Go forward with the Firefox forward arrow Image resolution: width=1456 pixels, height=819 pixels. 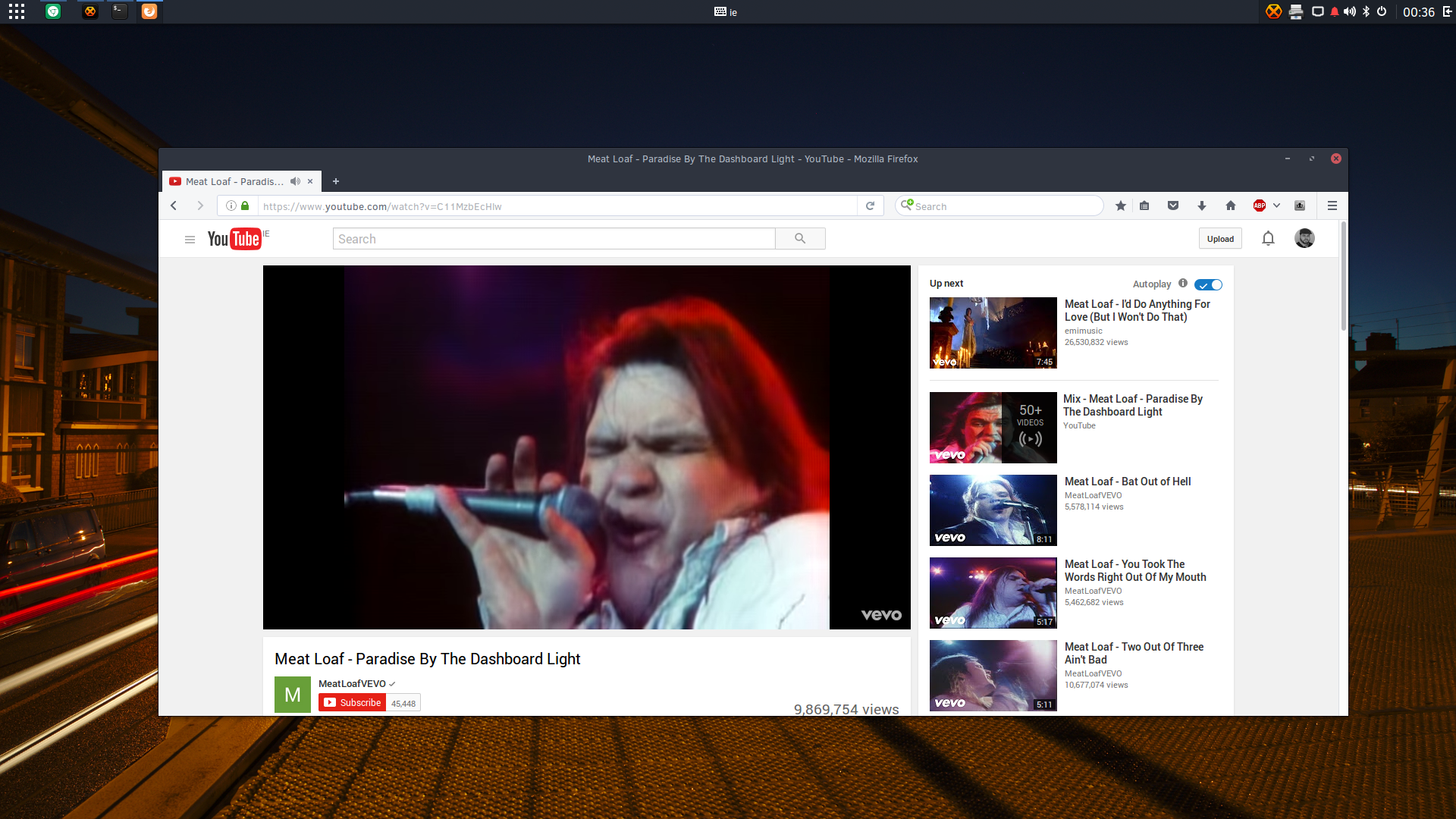pos(200,206)
